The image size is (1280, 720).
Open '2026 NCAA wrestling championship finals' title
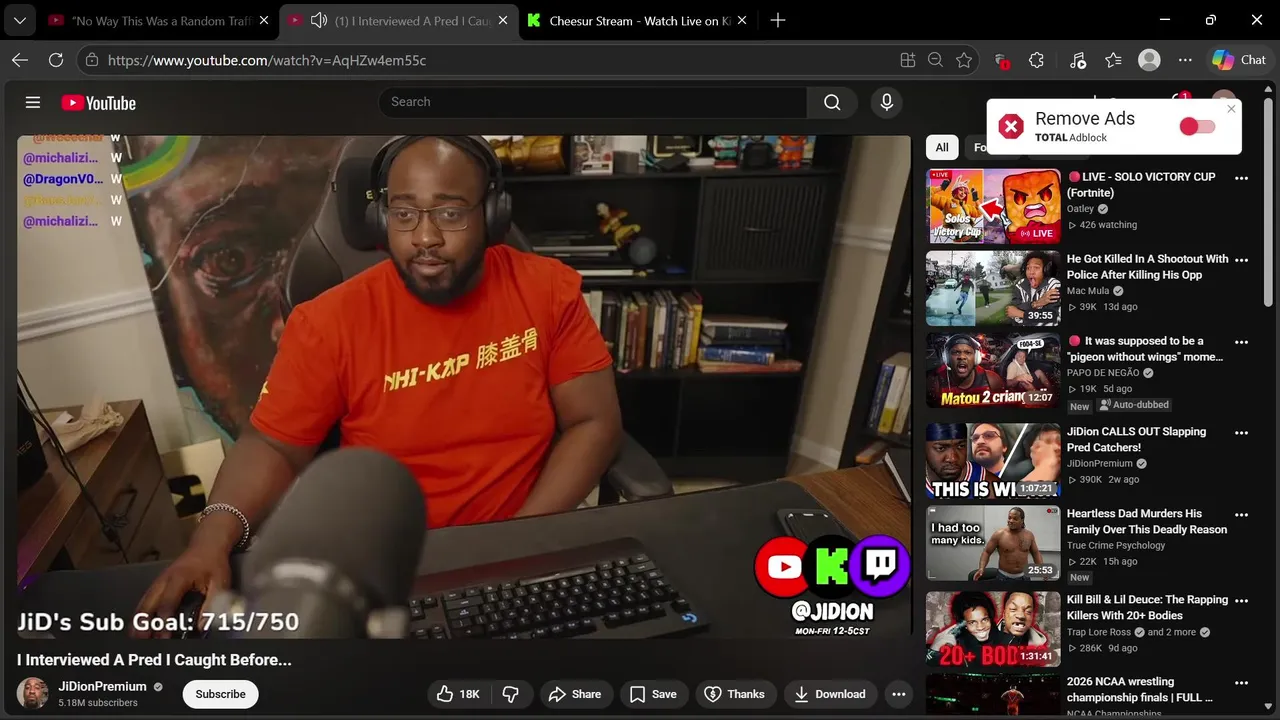[x=1140, y=690]
